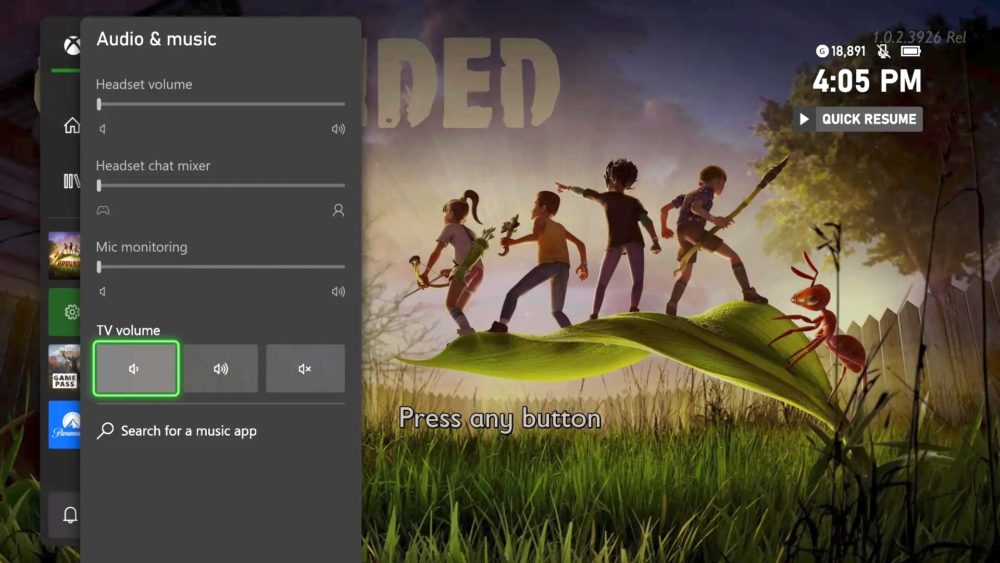Click high-volume icon under Mic monitoring
The width and height of the screenshot is (1000, 563).
pyautogui.click(x=338, y=291)
